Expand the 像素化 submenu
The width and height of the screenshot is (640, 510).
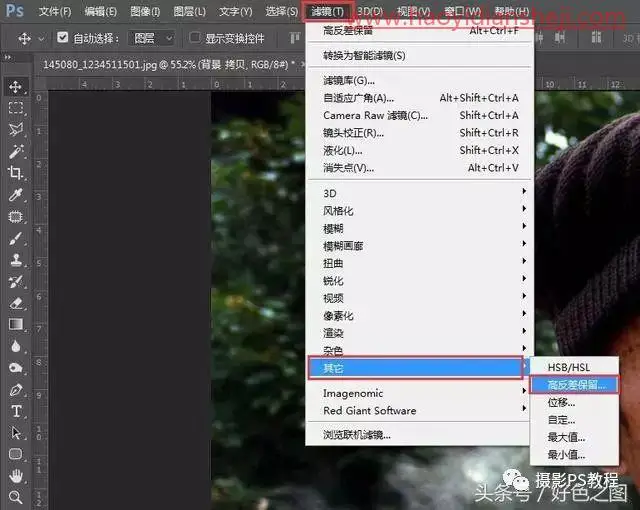(x=418, y=316)
